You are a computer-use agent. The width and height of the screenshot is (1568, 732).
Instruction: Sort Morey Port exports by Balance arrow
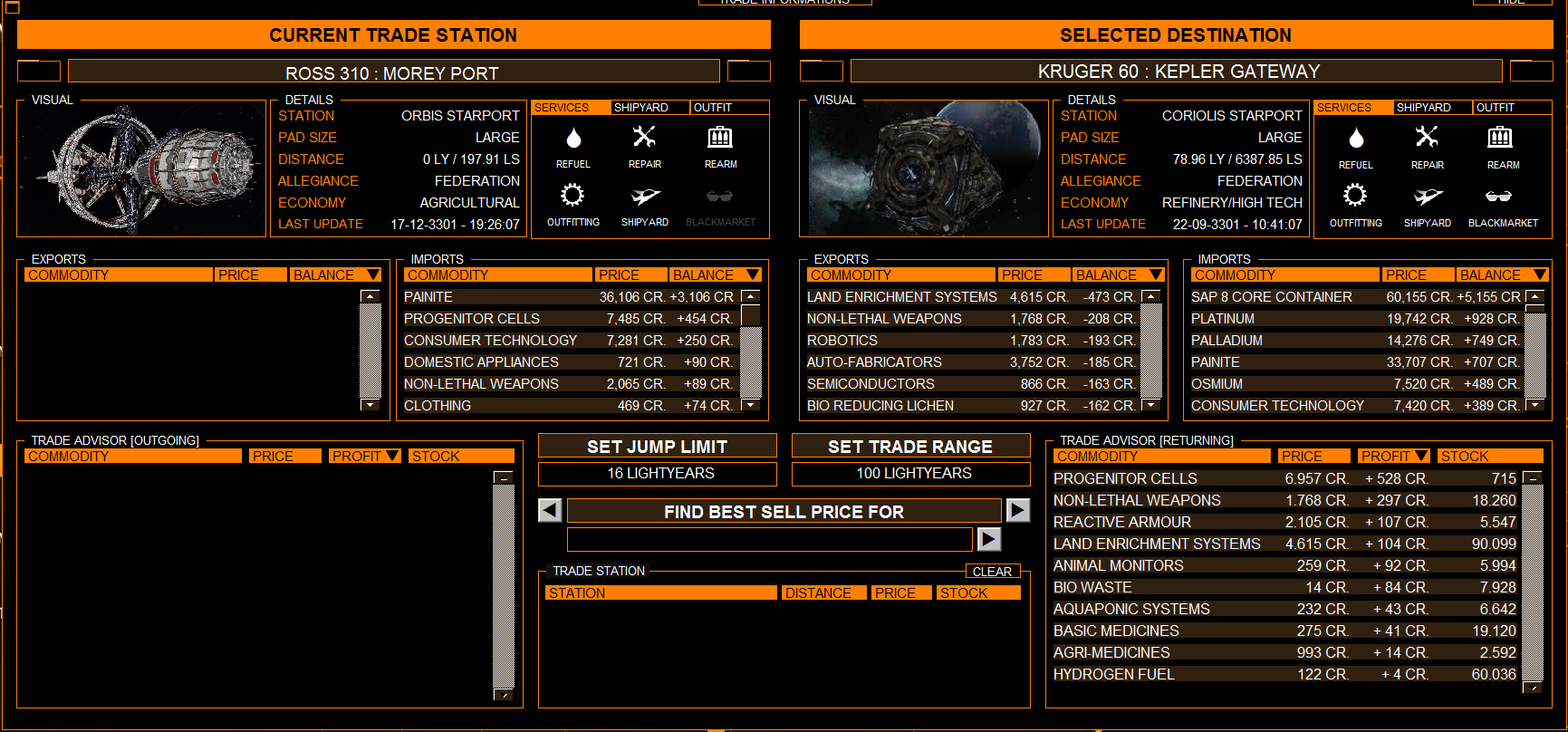coord(373,274)
